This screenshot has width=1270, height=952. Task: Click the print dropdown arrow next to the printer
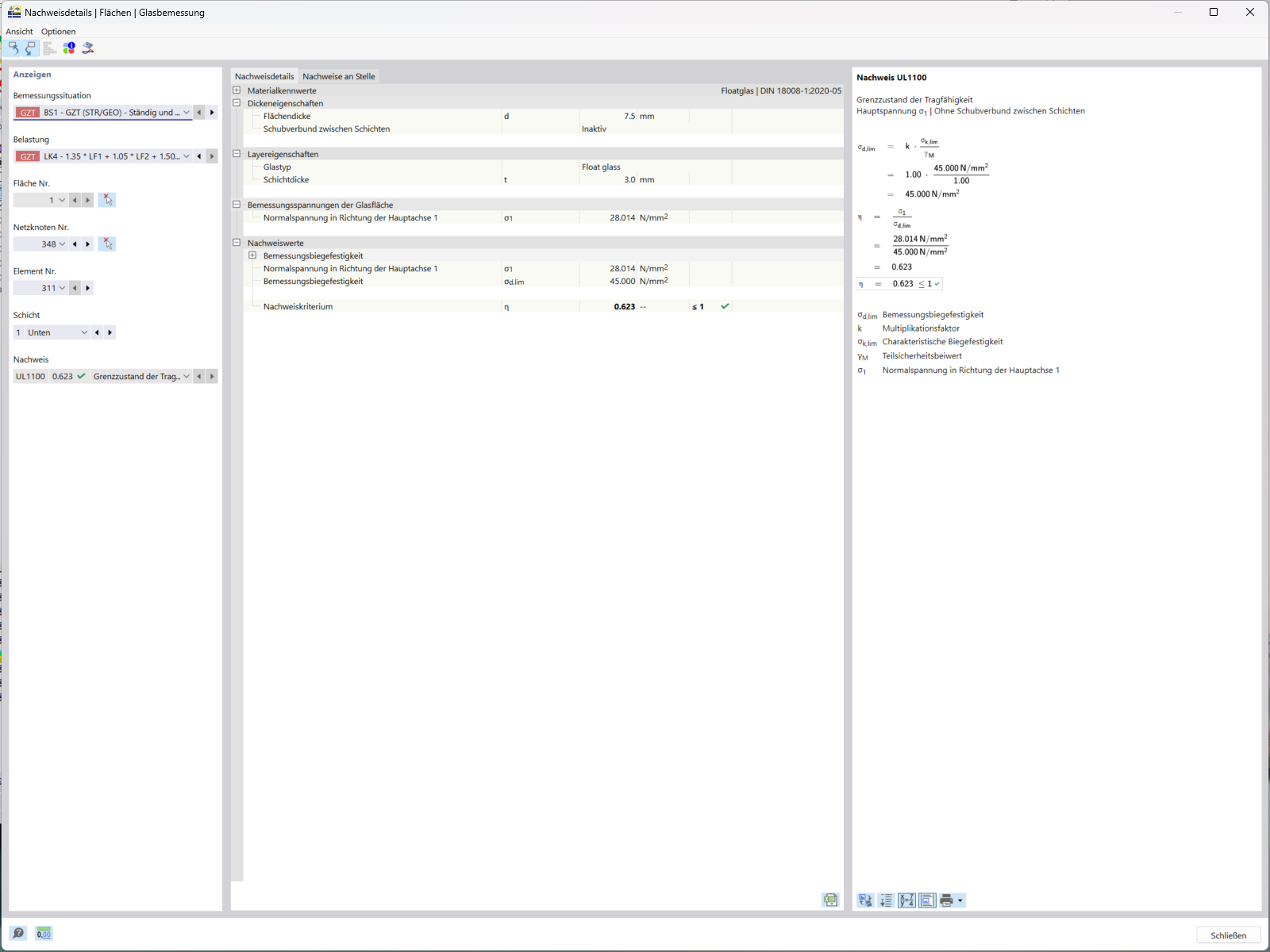click(960, 900)
